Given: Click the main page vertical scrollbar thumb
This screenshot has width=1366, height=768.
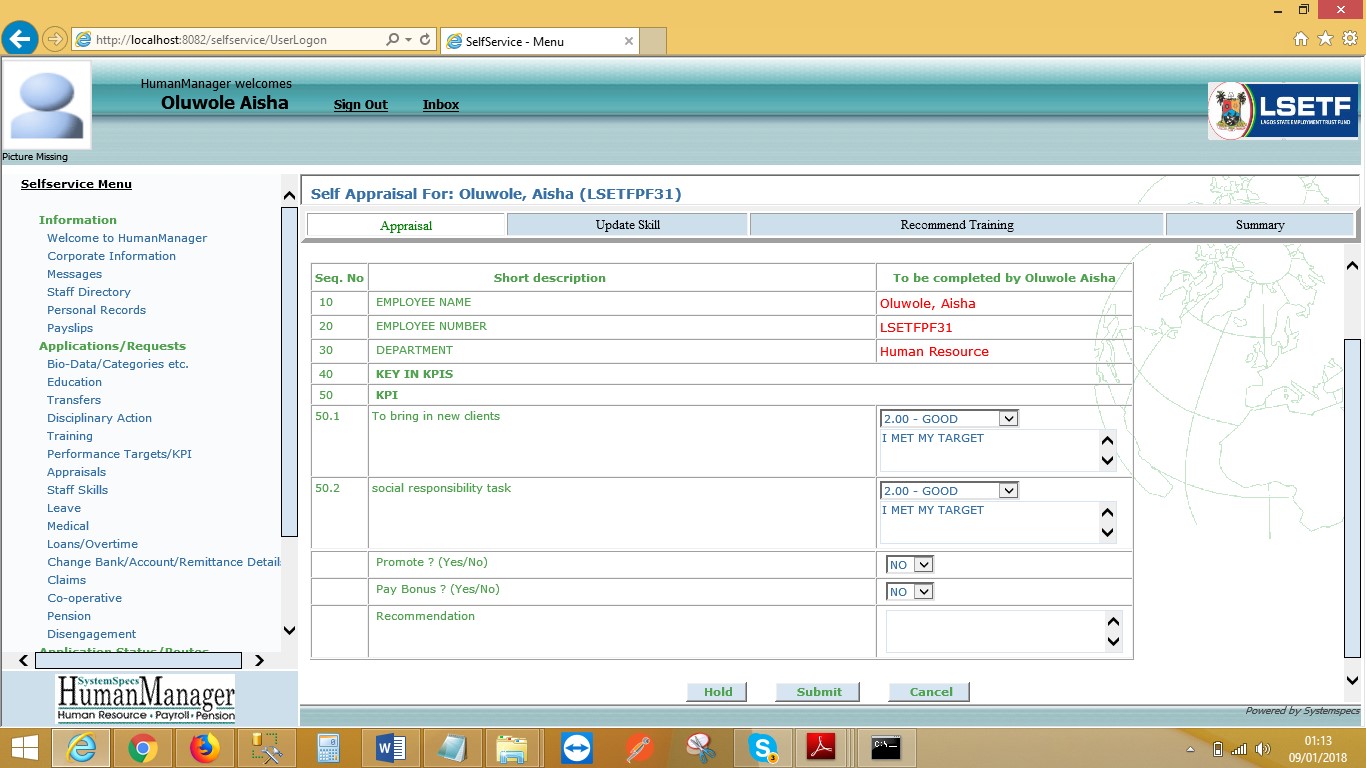Looking at the screenshot, I should [x=1352, y=498].
